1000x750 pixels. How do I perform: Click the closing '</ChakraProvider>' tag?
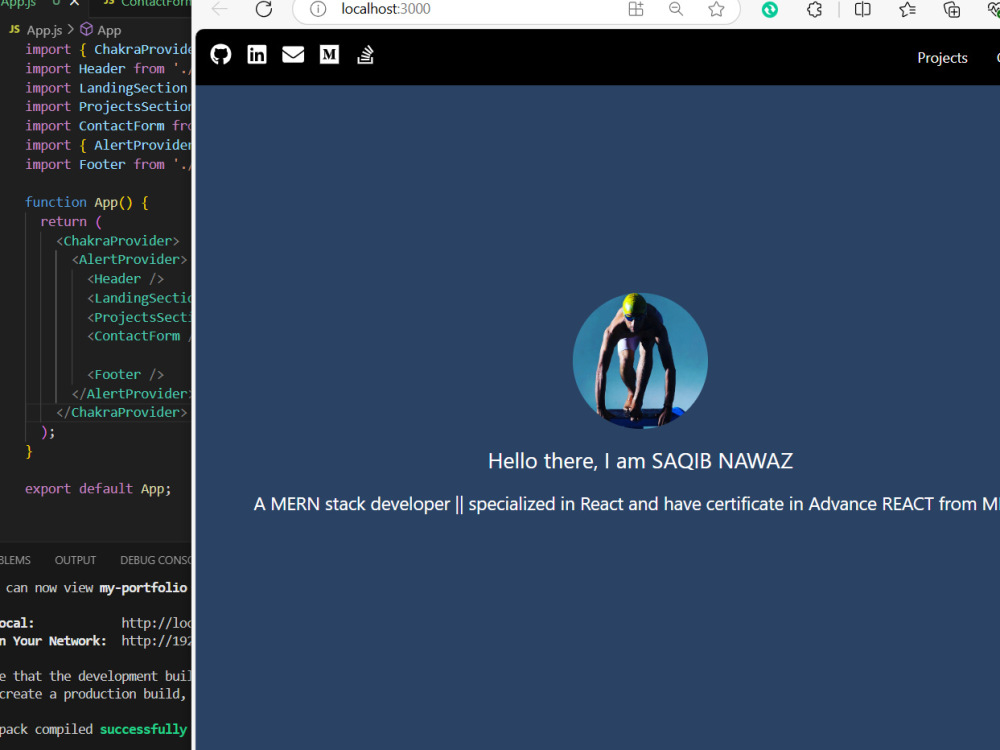[122, 413]
